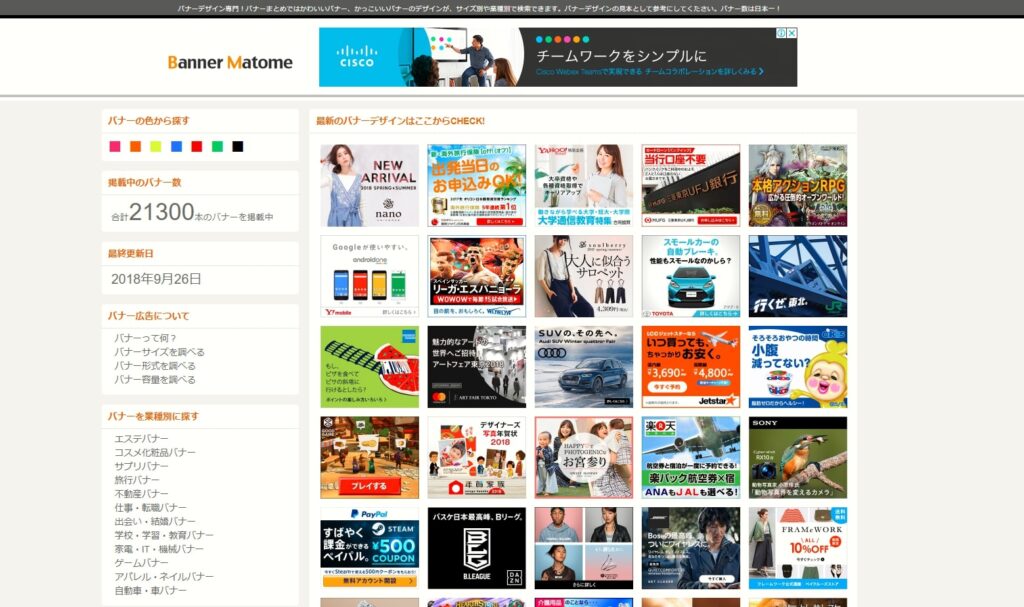Image resolution: width=1024 pixels, height=607 pixels.
Task: Close the Cisco ad via X icon
Action: click(792, 33)
